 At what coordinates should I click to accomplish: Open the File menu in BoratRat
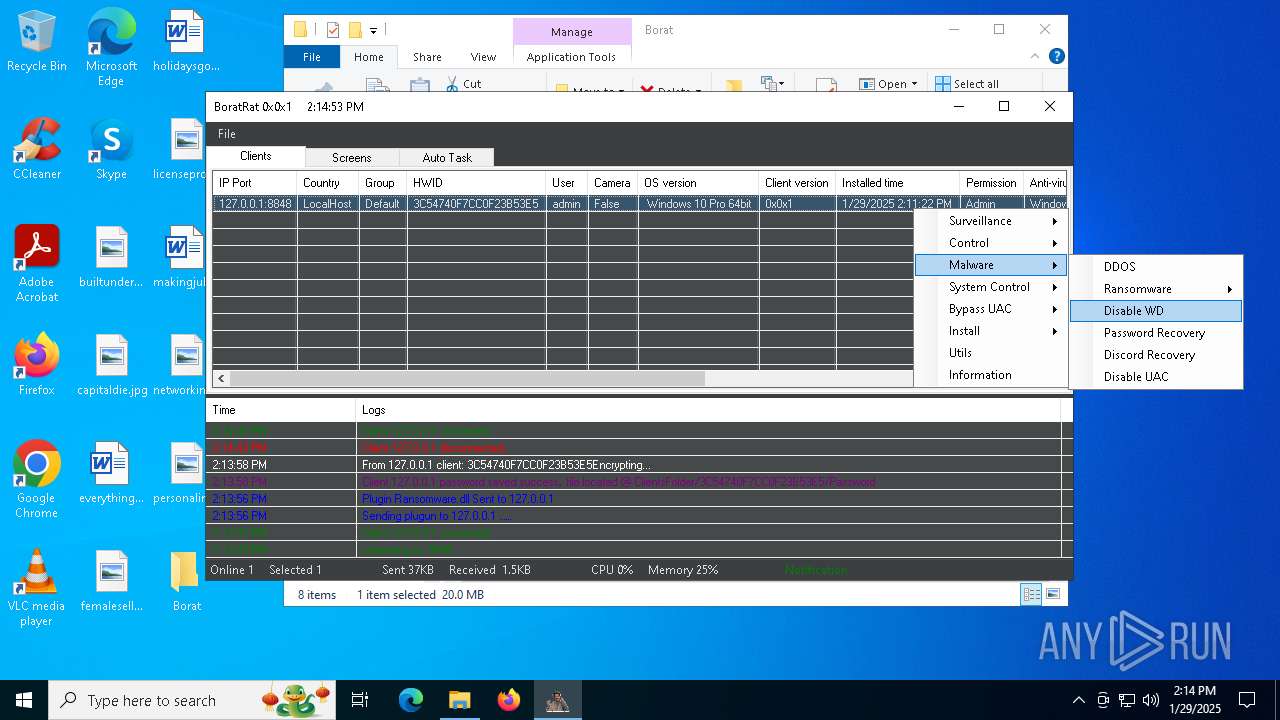tap(227, 134)
